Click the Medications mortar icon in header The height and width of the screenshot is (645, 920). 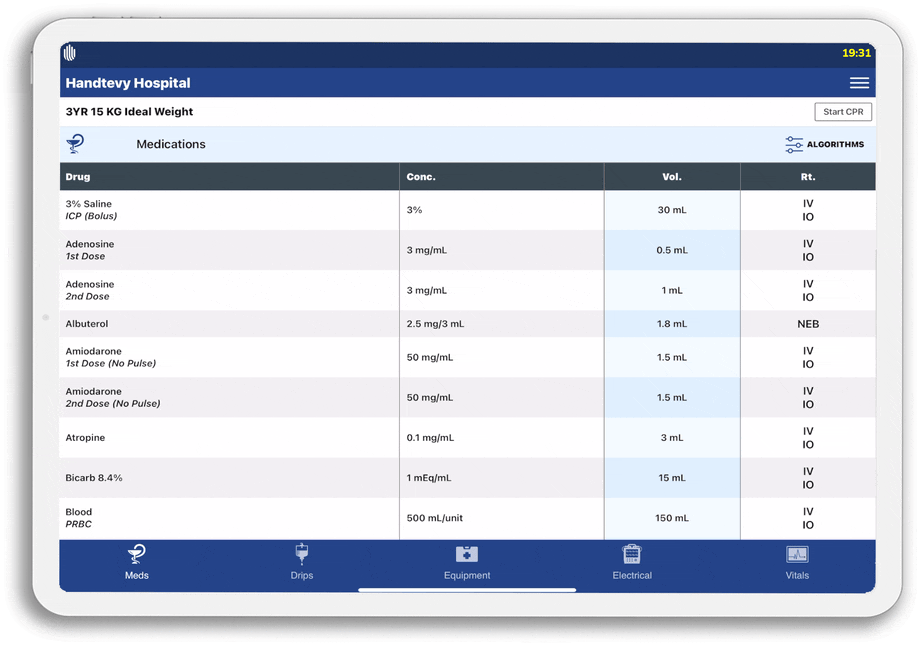pos(75,145)
